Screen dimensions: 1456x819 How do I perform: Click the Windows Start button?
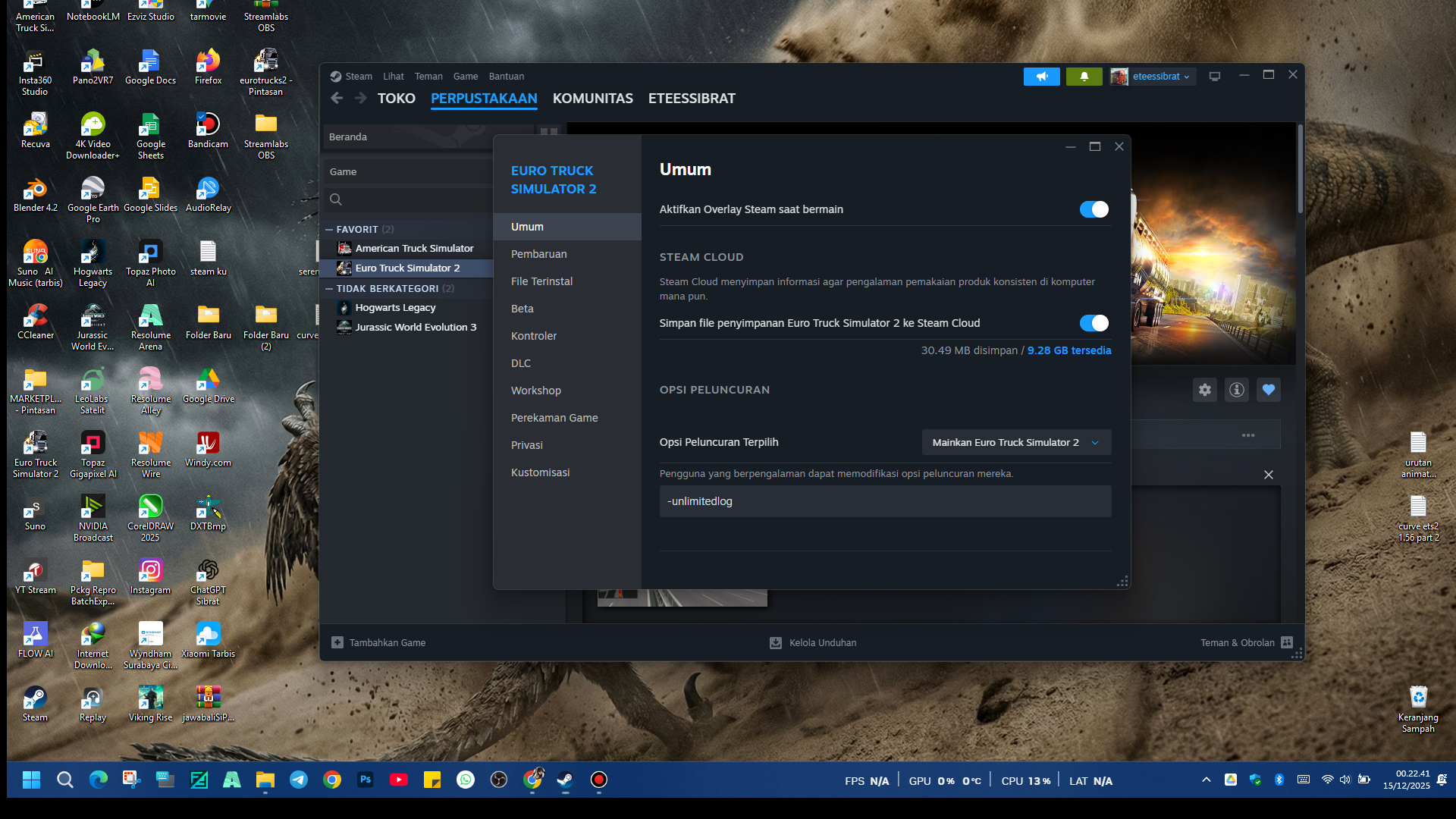[x=32, y=780]
